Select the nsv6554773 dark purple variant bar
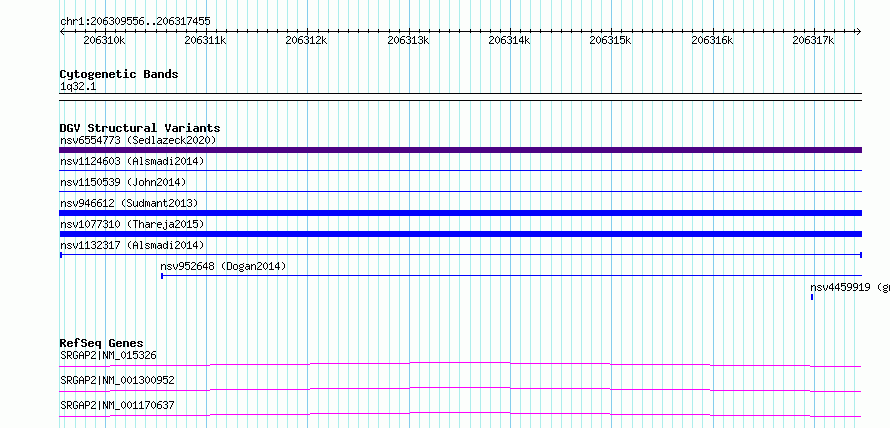The image size is (890, 428). 460,150
